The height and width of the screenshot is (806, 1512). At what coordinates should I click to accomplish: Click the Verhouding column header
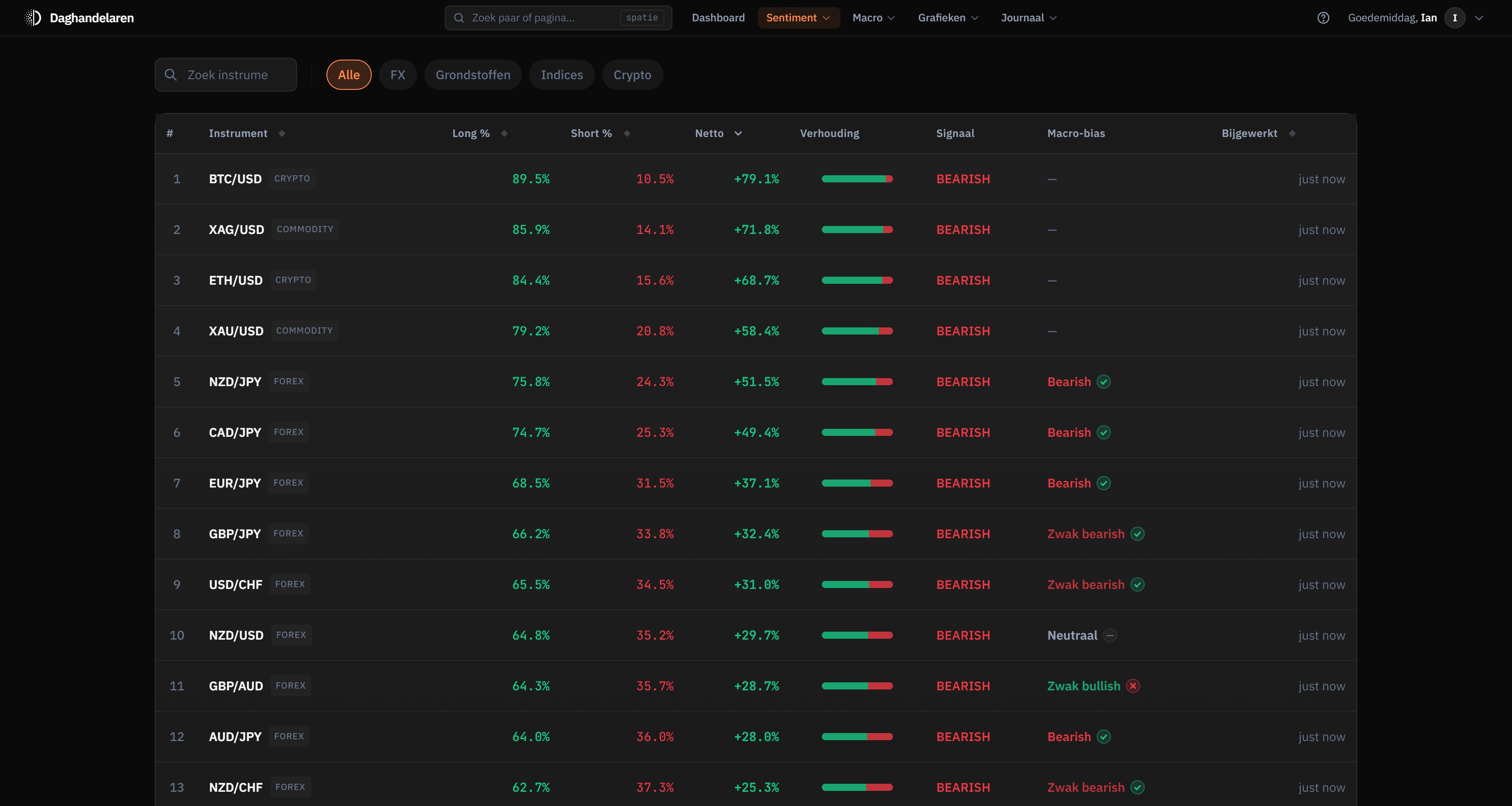click(x=829, y=133)
